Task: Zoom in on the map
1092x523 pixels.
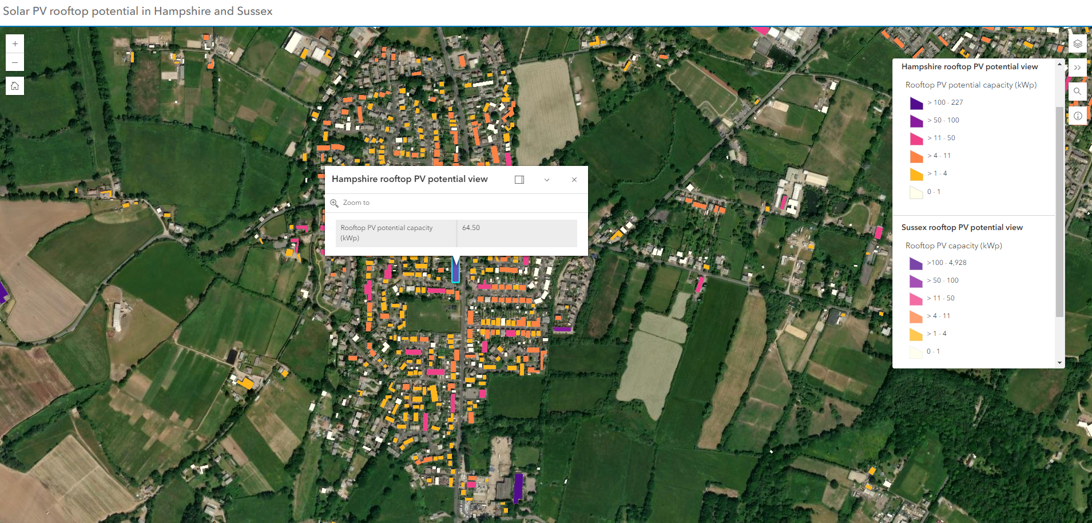Action: [15, 44]
